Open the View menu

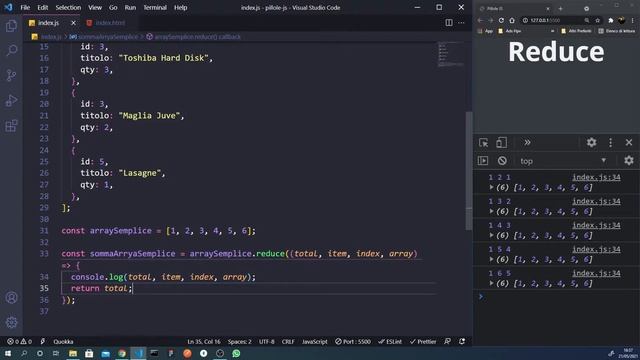click(95, 7)
